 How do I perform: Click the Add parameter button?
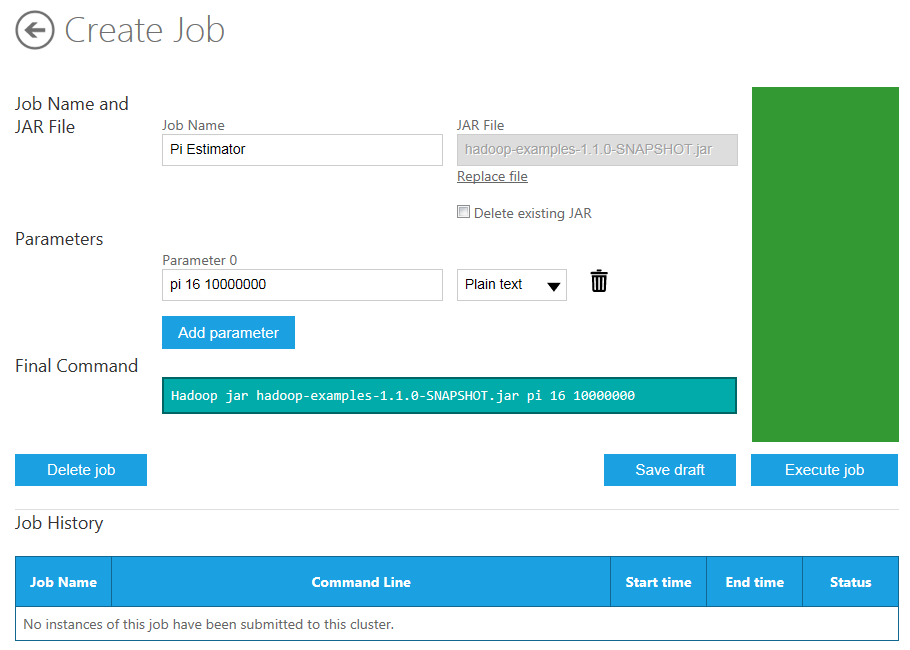[x=228, y=333]
